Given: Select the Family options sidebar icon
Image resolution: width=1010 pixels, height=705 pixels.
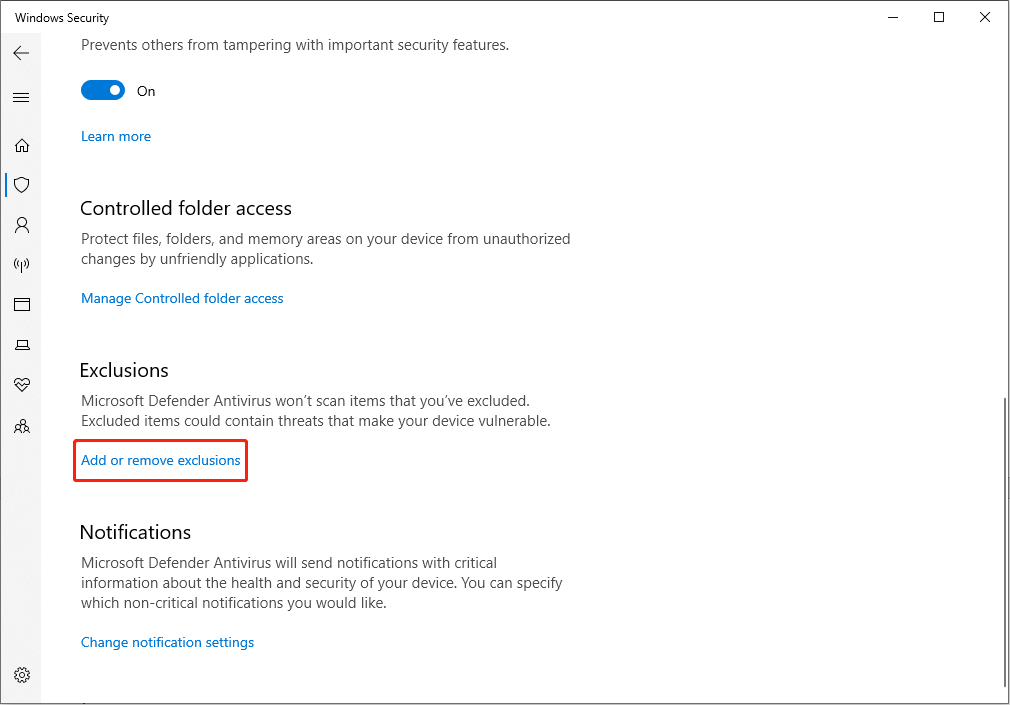Looking at the screenshot, I should click(22, 426).
